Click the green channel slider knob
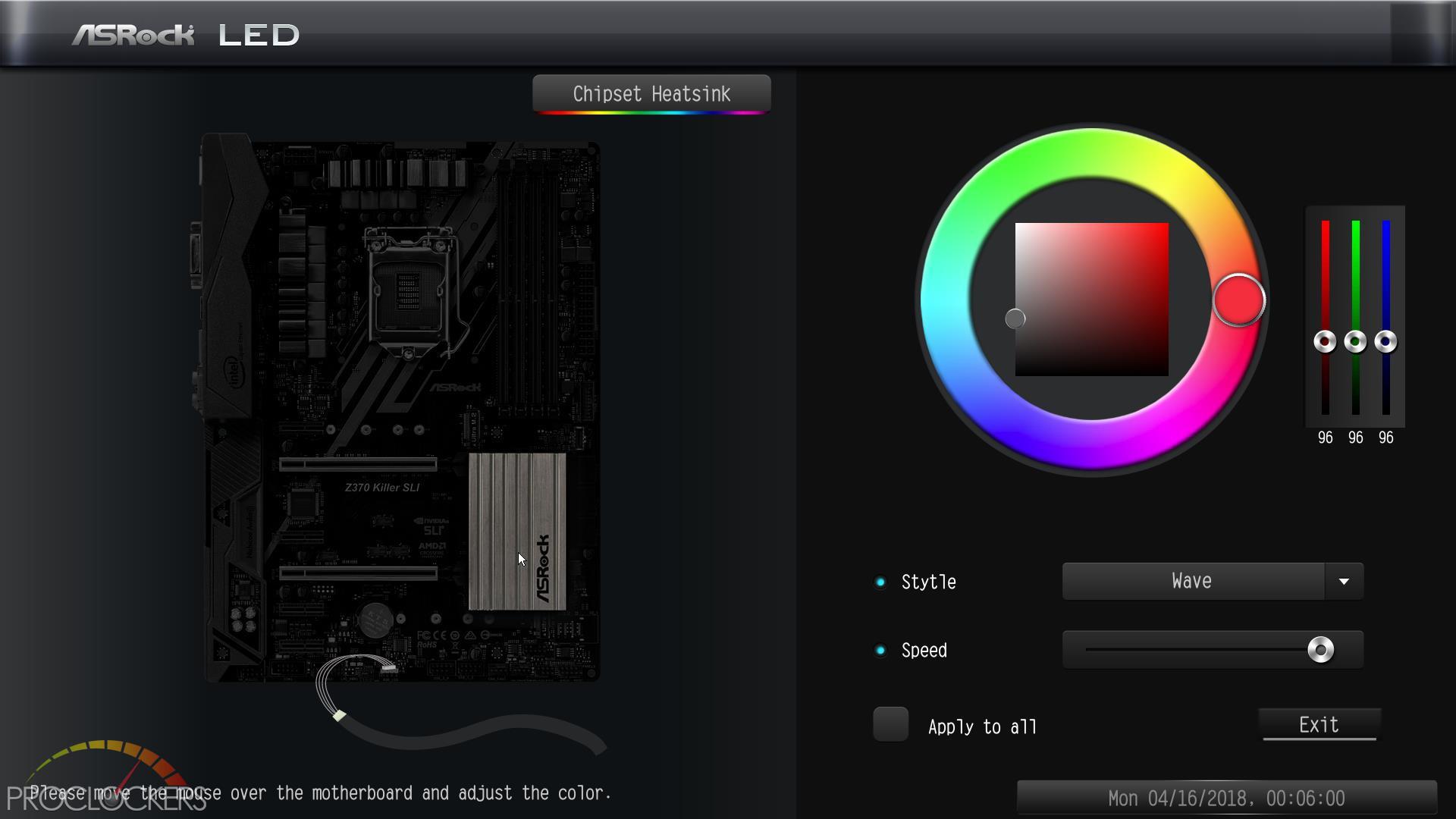 (1355, 342)
